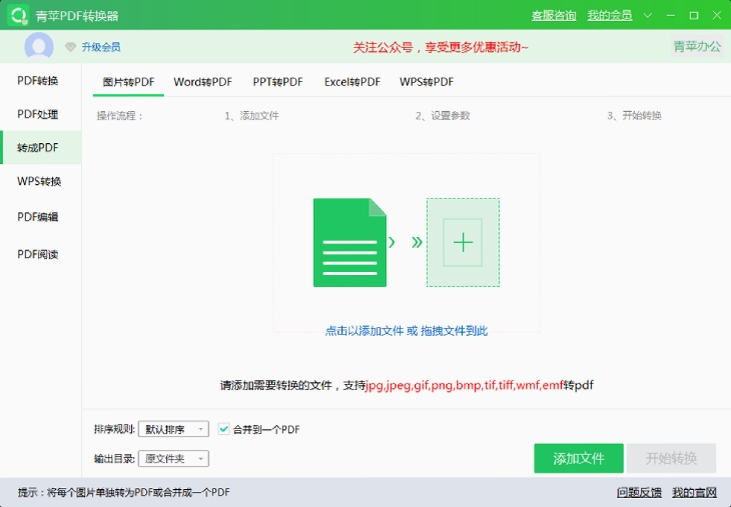Select PDF转换 in the sidebar
731x507 pixels.
point(41,81)
